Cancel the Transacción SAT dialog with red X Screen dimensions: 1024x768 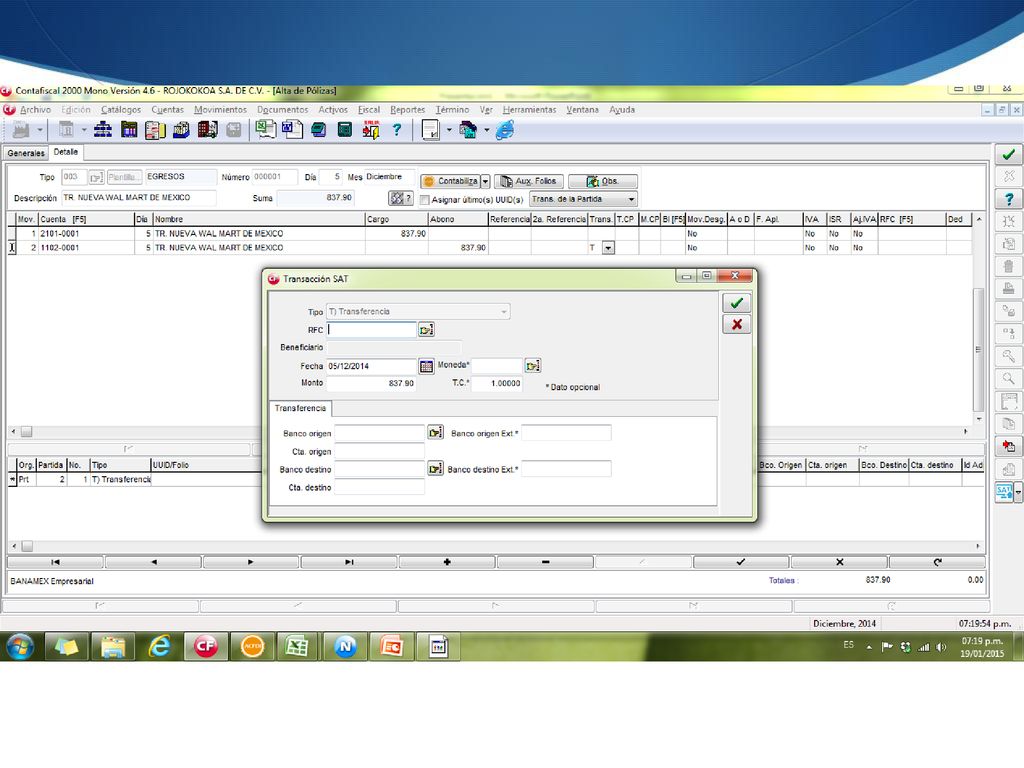click(737, 325)
